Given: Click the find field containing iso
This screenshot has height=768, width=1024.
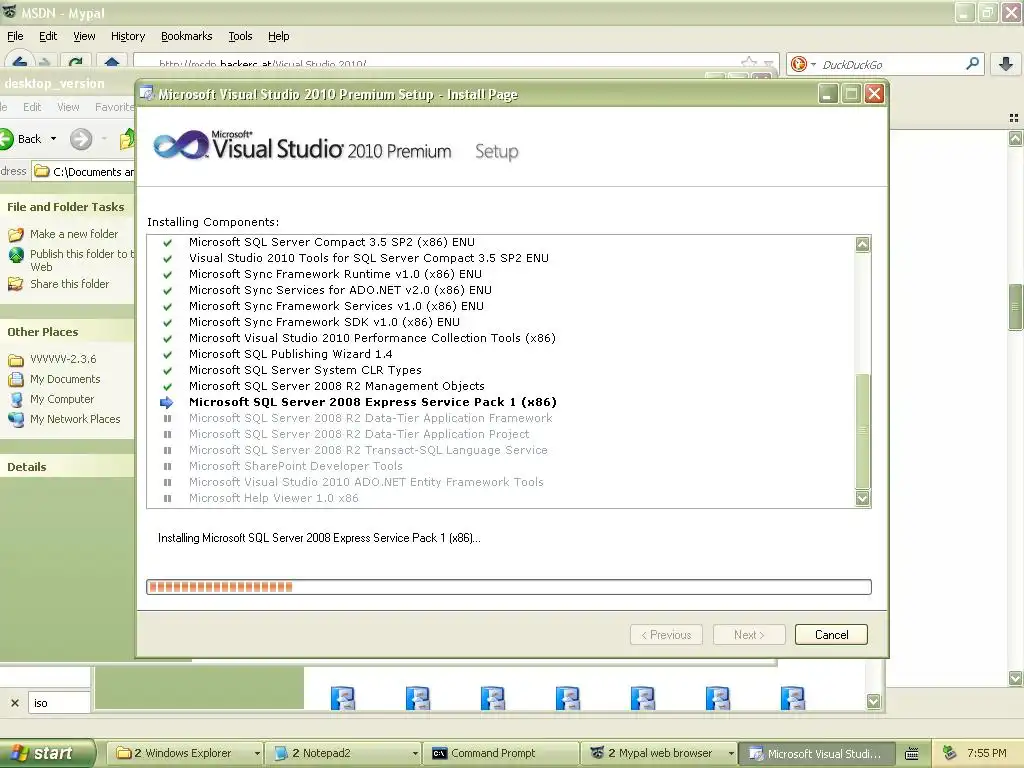Looking at the screenshot, I should (x=59, y=703).
